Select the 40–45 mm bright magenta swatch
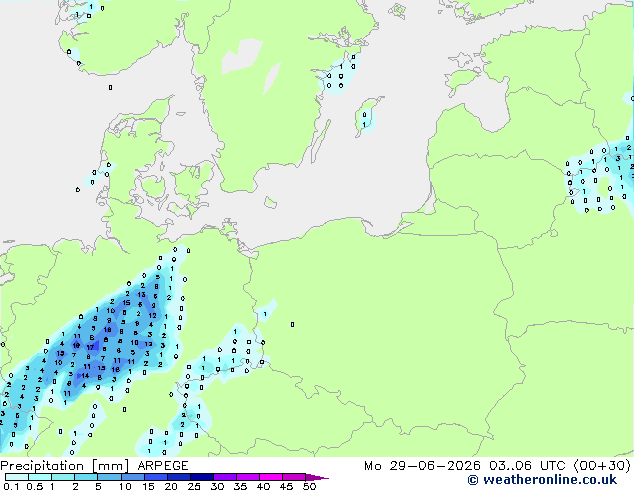 pyautogui.click(x=271, y=477)
